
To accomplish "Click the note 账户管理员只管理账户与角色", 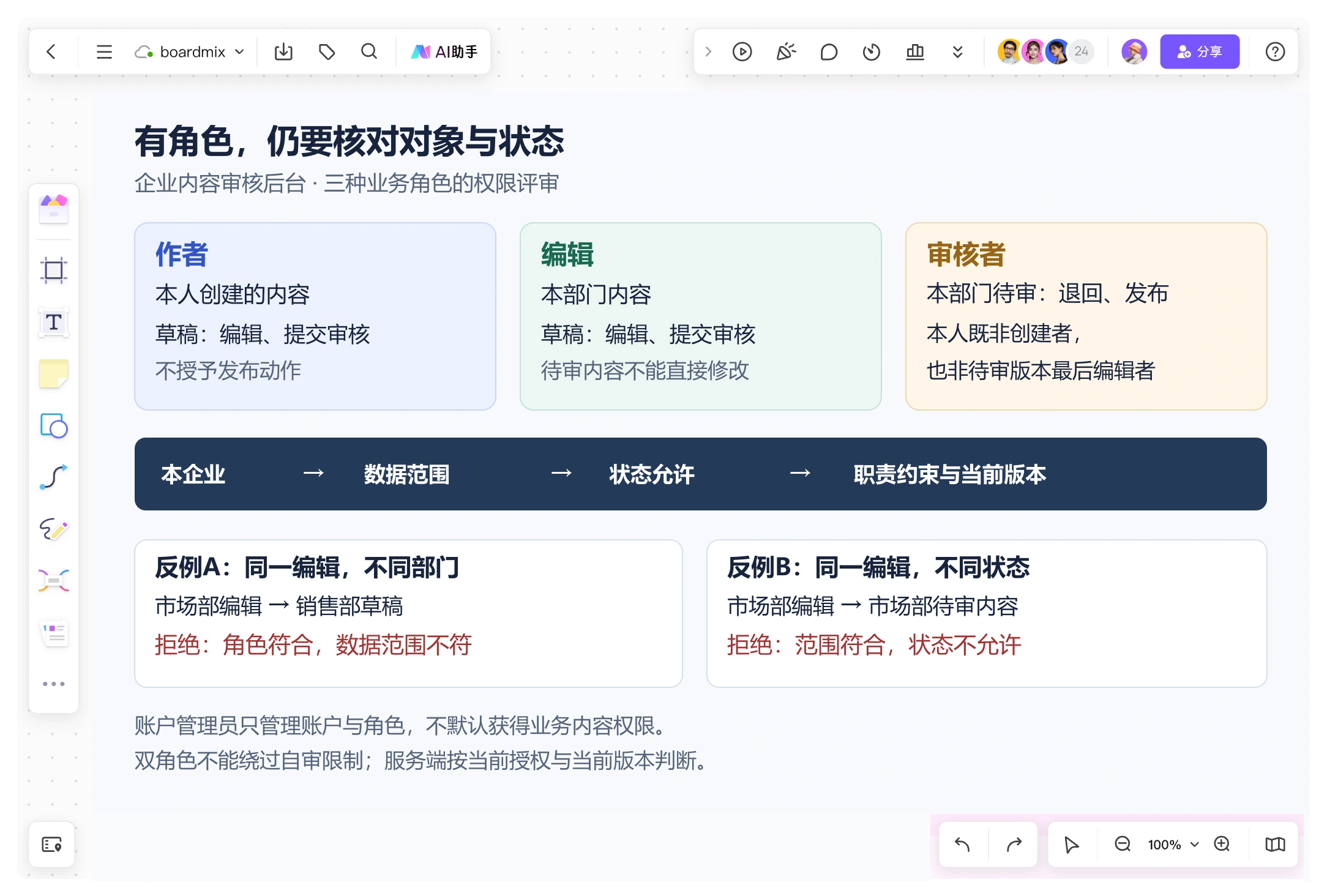I will (x=269, y=725).
